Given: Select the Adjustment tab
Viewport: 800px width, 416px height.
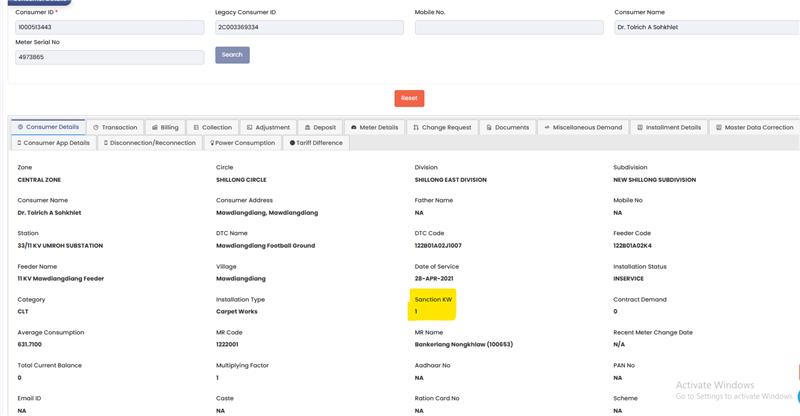Looking at the screenshot, I should [268, 128].
